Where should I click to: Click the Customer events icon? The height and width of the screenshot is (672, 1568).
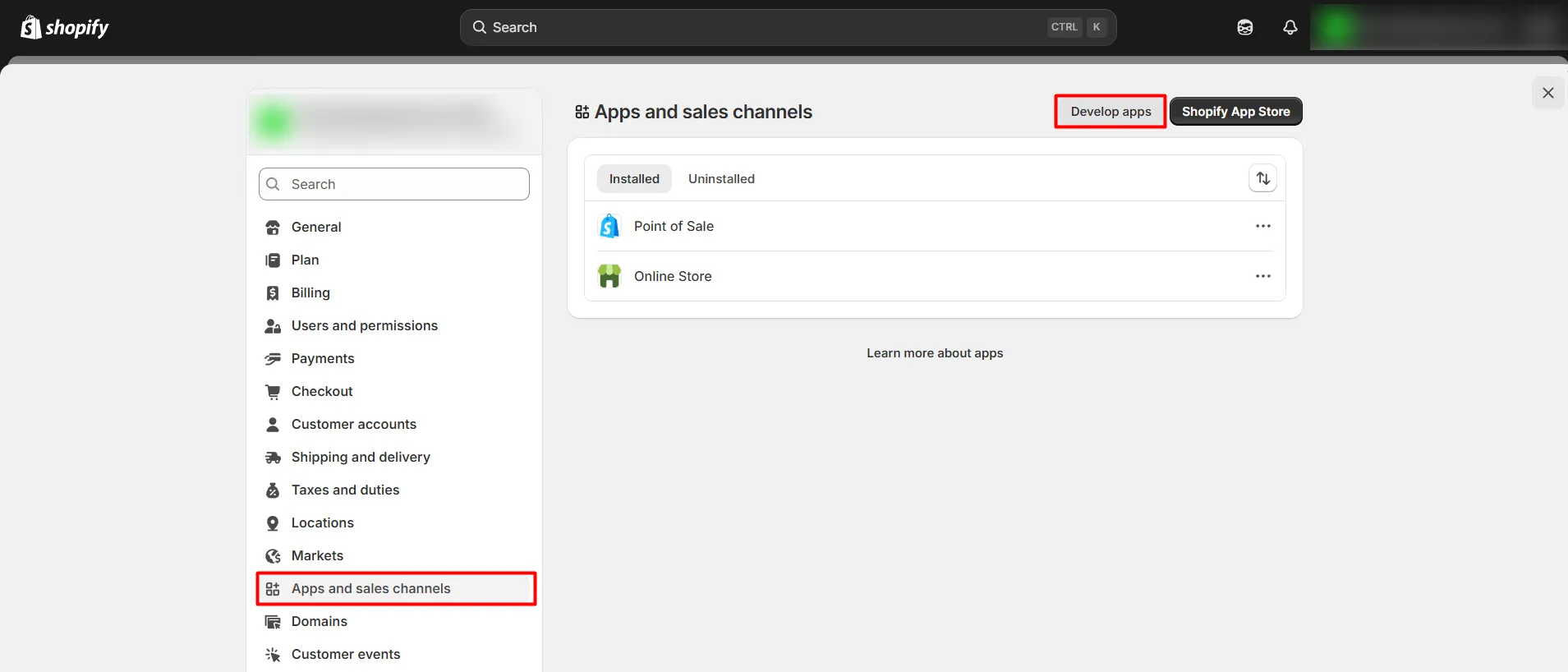click(x=273, y=655)
